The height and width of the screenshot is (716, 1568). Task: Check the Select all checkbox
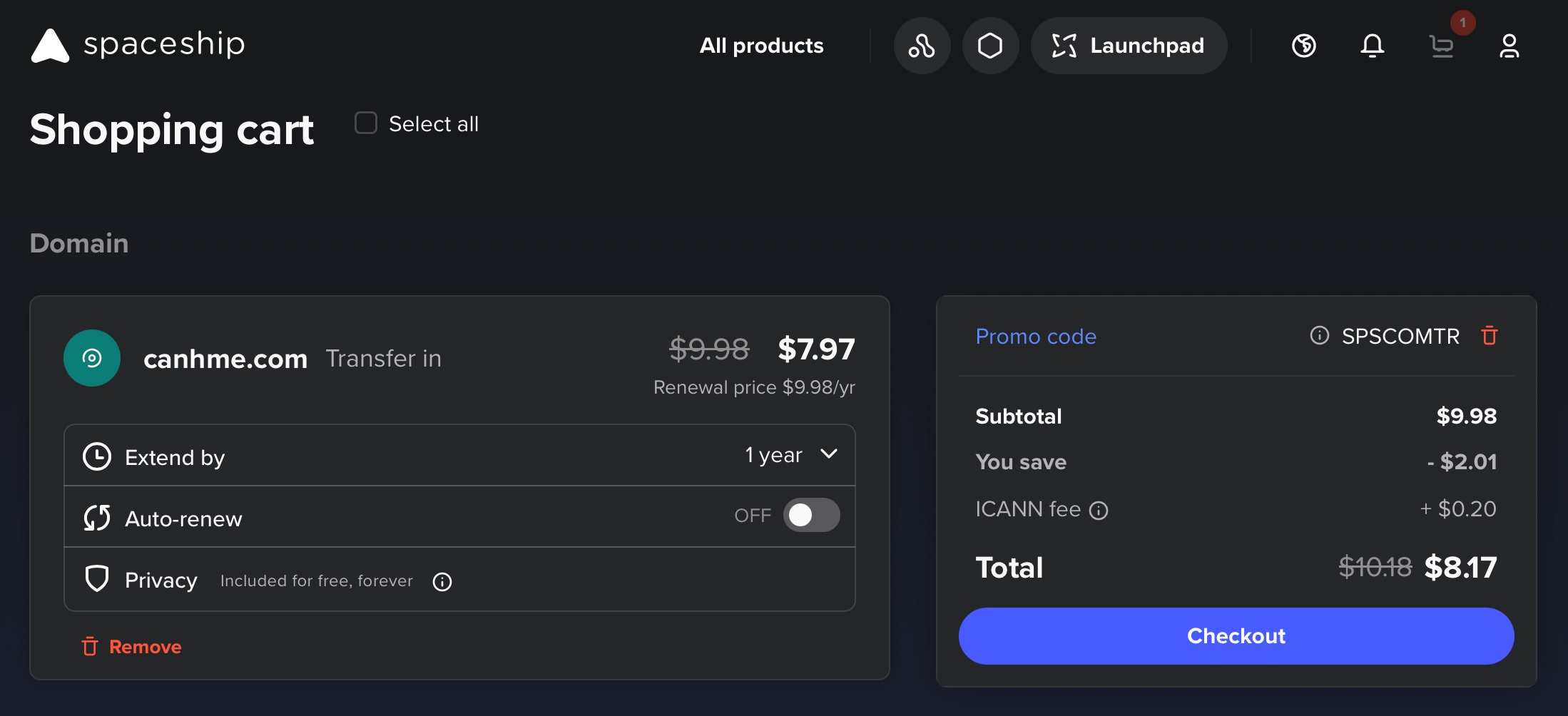366,123
